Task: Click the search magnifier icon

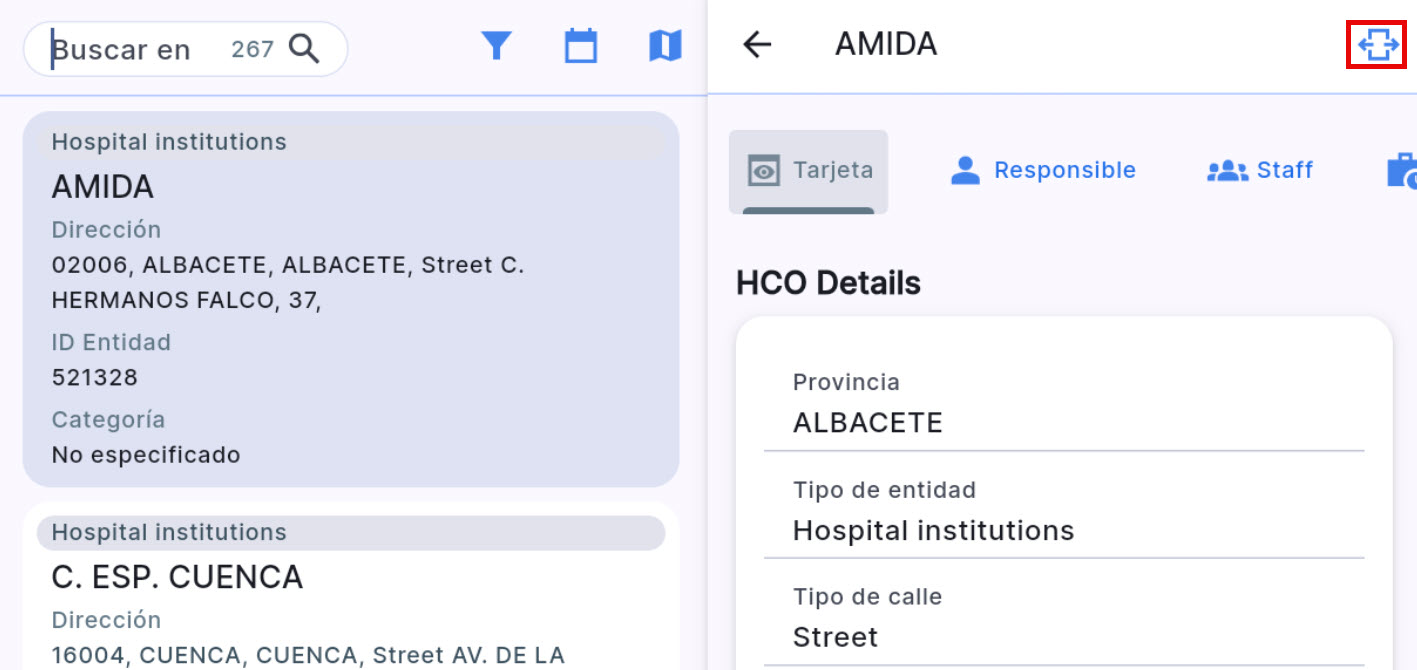Action: (x=304, y=48)
